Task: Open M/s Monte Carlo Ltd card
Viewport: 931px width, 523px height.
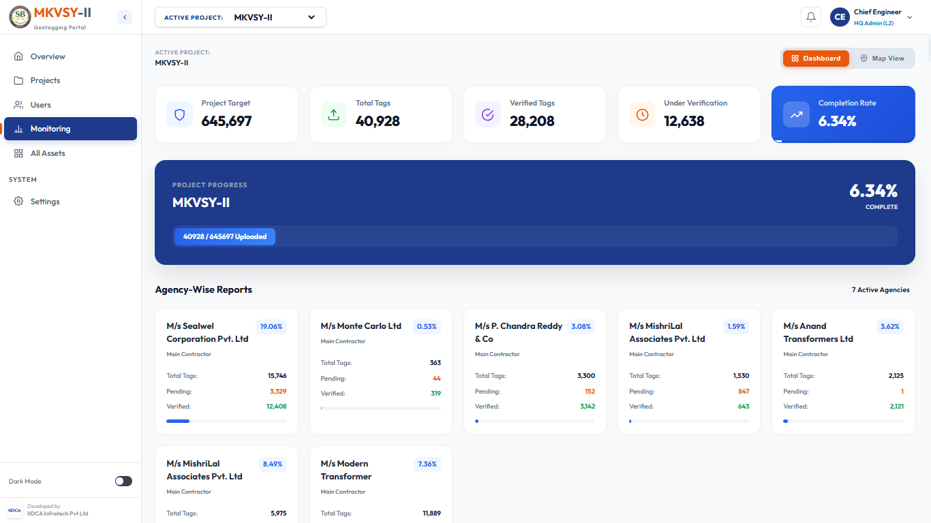Action: point(381,371)
